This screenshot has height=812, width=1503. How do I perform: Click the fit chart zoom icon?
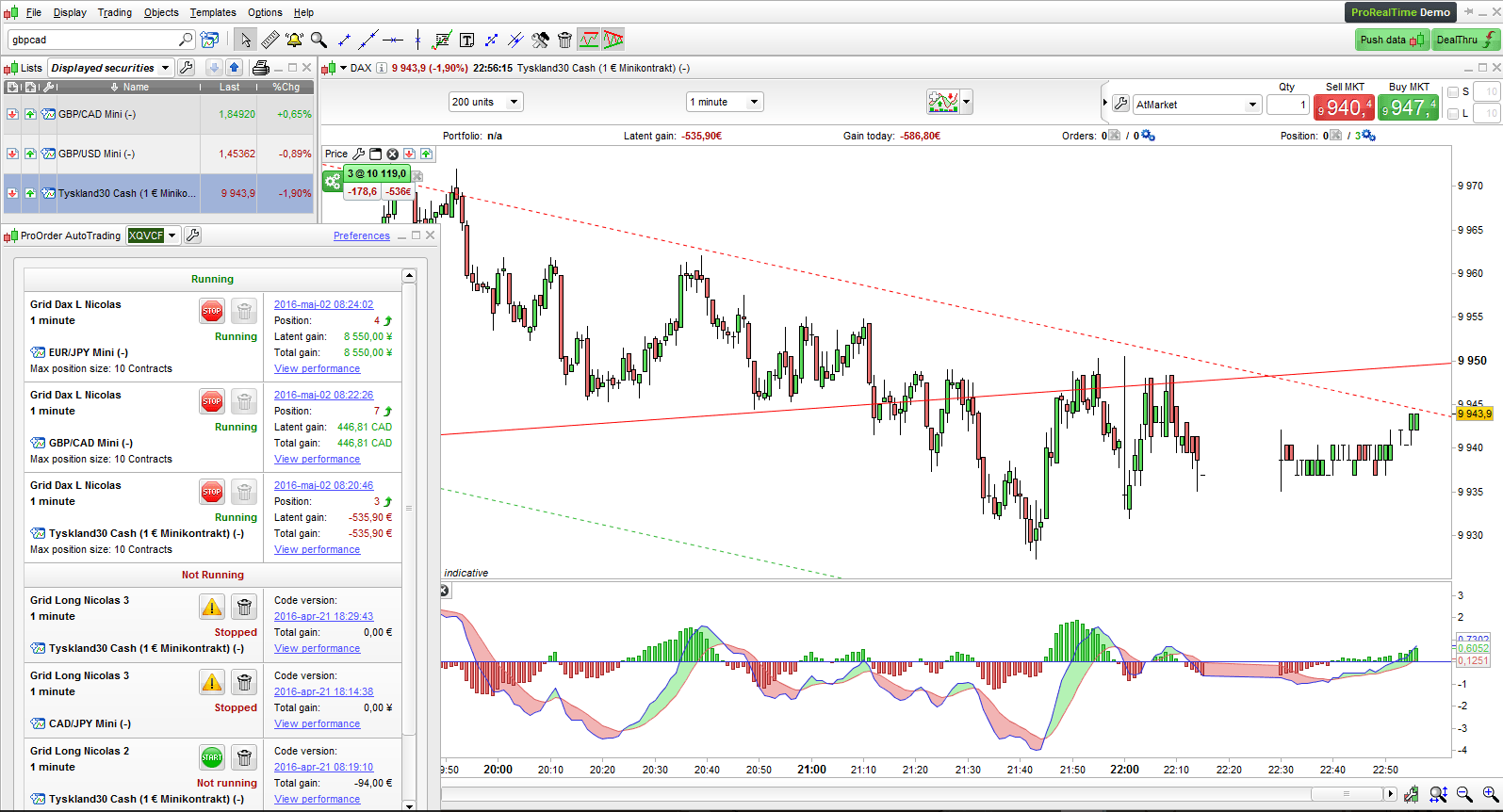tap(1438, 795)
